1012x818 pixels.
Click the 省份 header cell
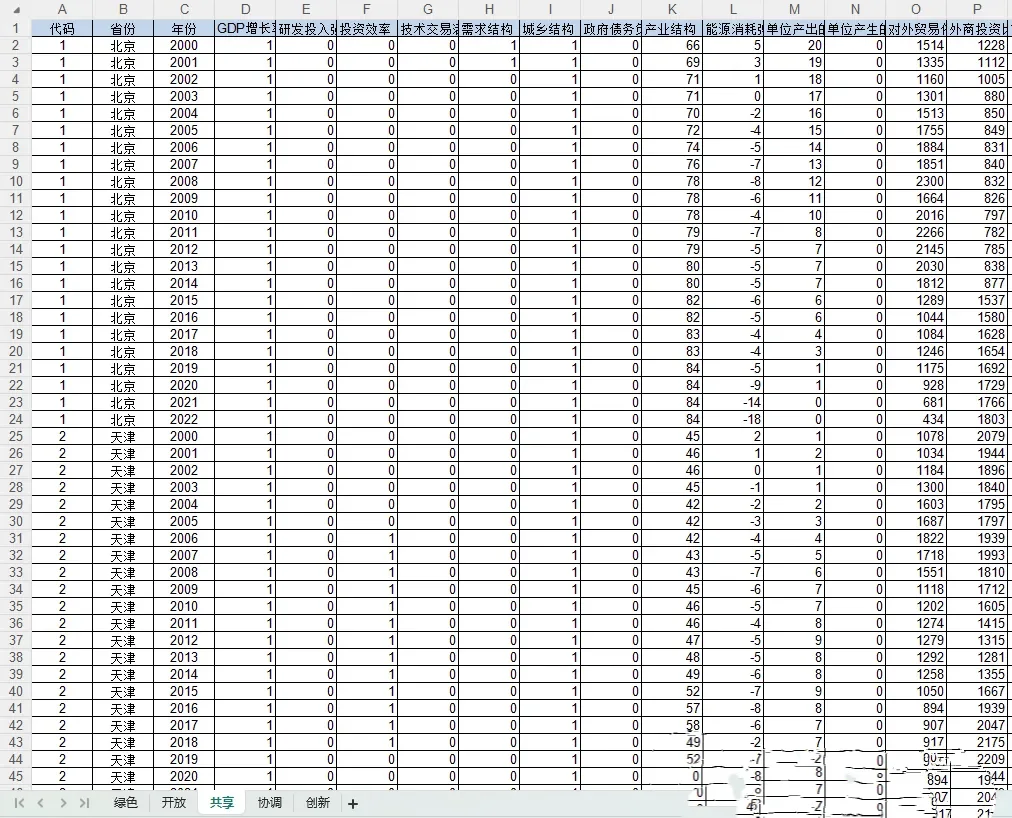click(123, 28)
